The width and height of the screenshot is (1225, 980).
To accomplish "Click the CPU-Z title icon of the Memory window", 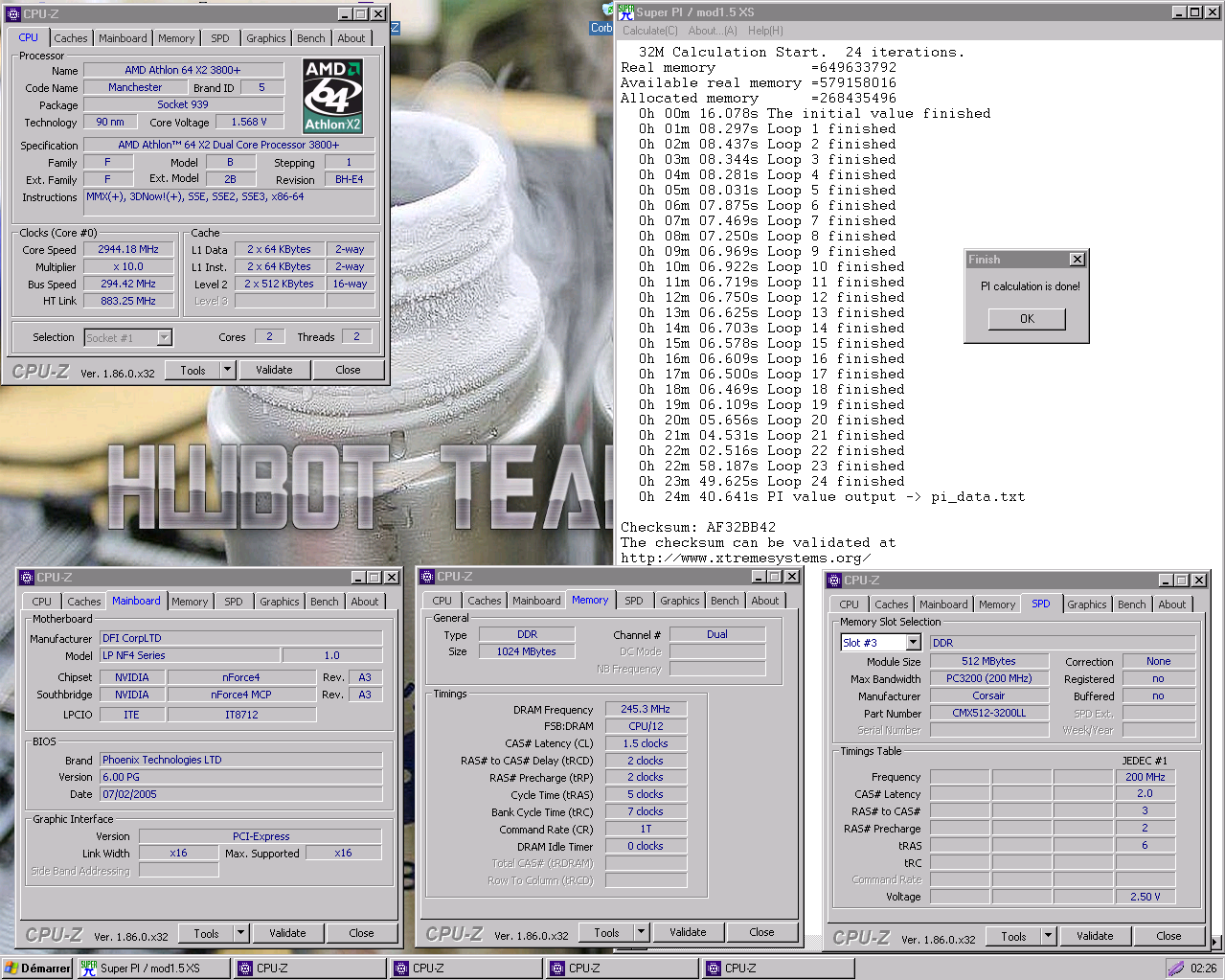I will click(x=427, y=577).
